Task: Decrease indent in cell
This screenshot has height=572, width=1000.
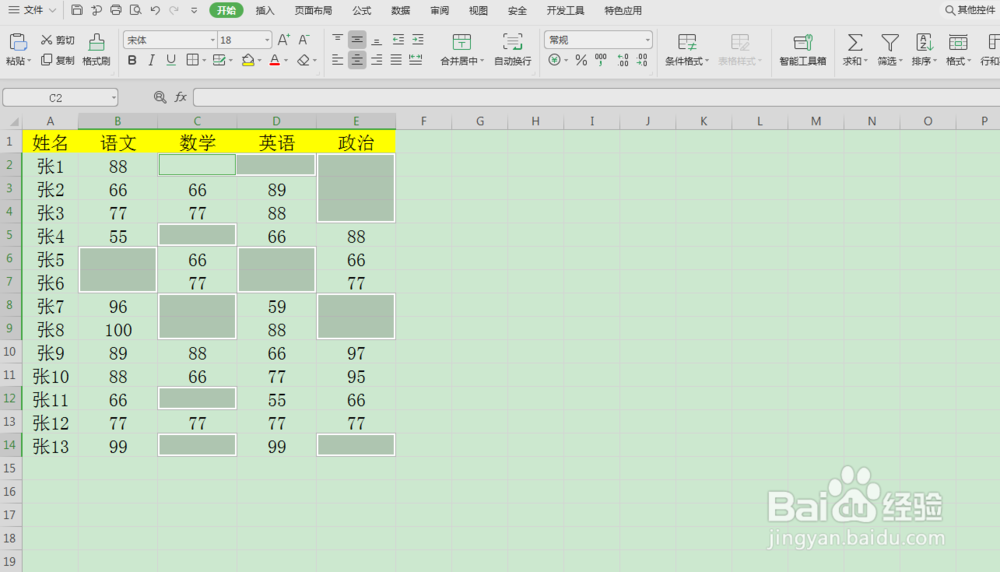Action: click(x=398, y=40)
